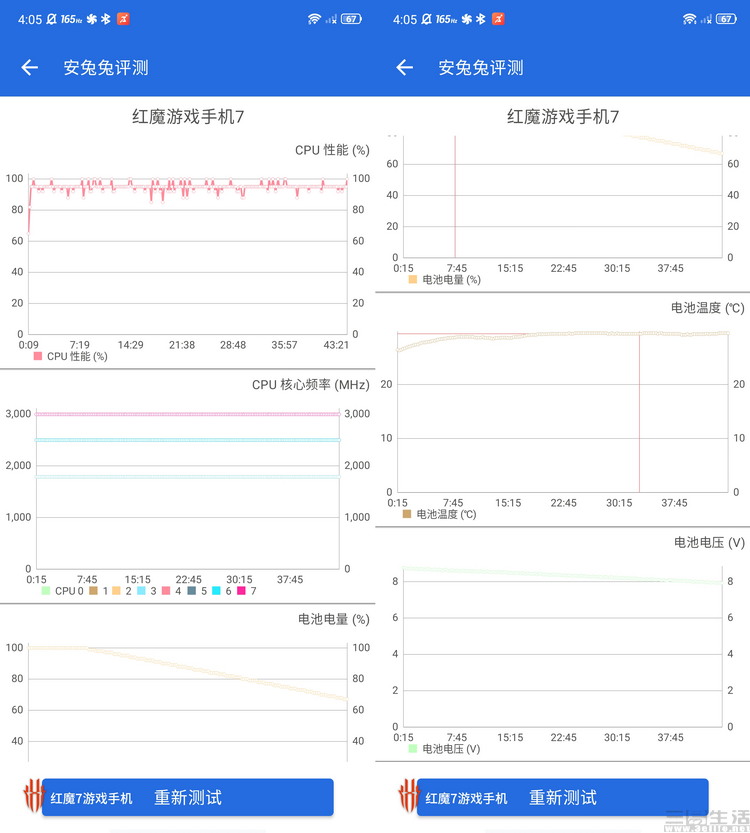The image size is (750, 833).
Task: Tap the green CPU 0 legend swatch
Action: [x=46, y=591]
